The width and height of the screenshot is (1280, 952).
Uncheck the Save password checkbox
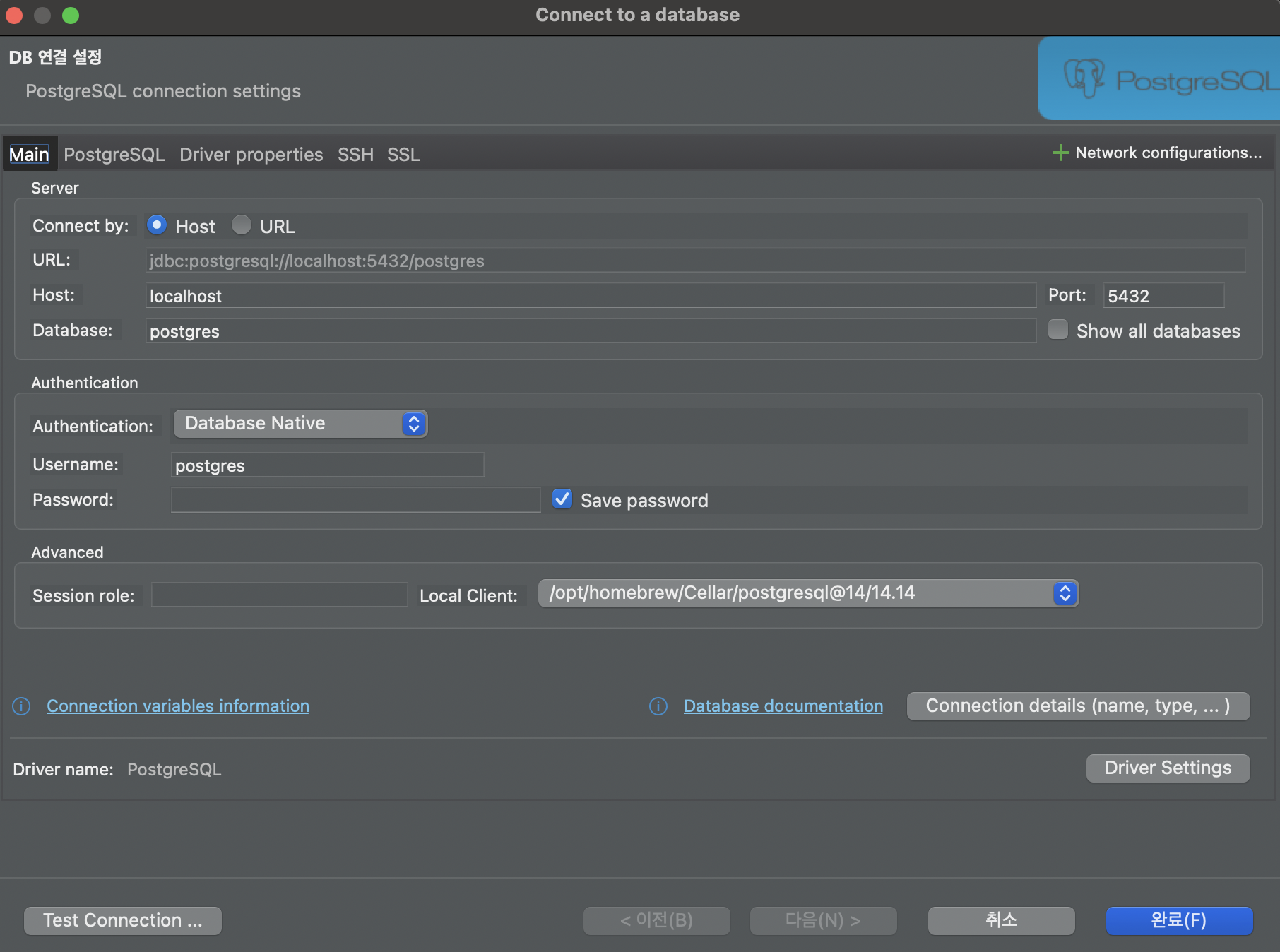[562, 499]
